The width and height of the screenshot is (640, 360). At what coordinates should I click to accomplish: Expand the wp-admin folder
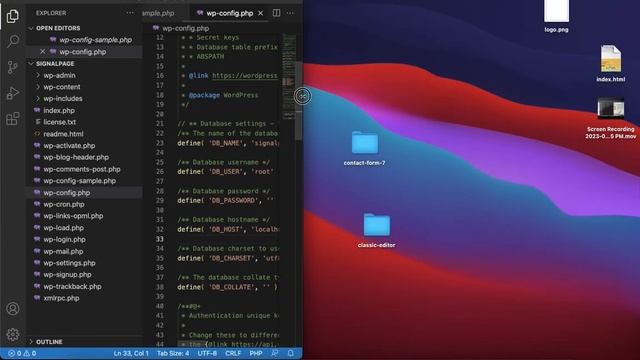[x=59, y=76]
